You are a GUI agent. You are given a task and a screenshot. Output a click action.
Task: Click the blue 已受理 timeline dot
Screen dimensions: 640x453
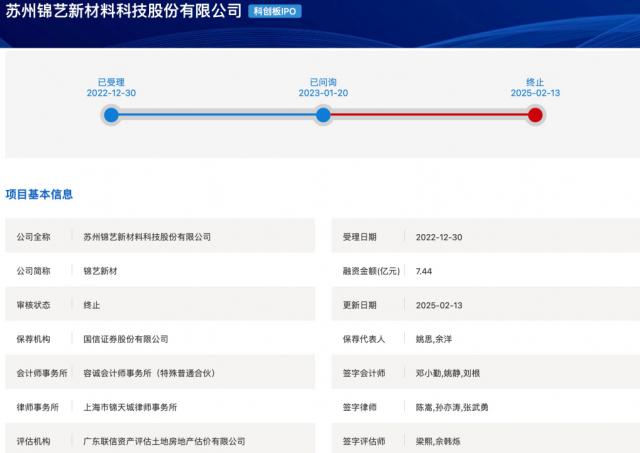tap(111, 115)
